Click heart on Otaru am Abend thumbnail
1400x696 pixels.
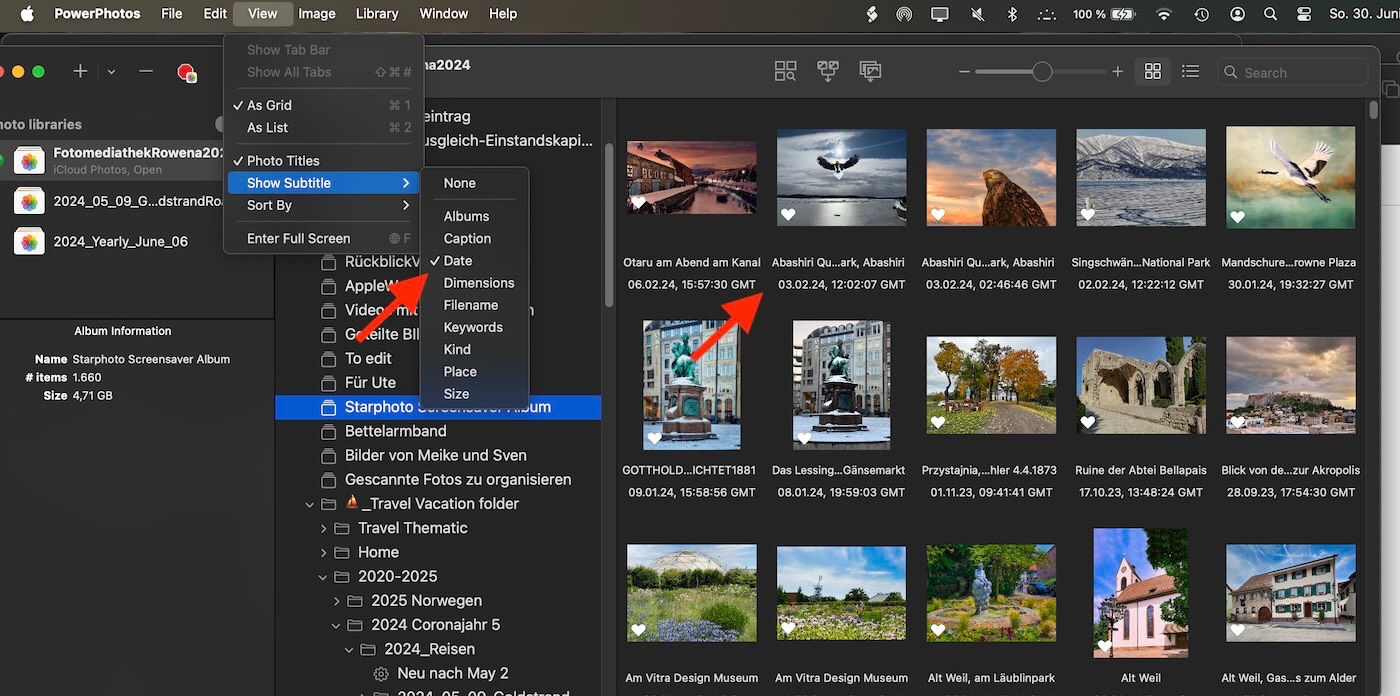[638, 203]
